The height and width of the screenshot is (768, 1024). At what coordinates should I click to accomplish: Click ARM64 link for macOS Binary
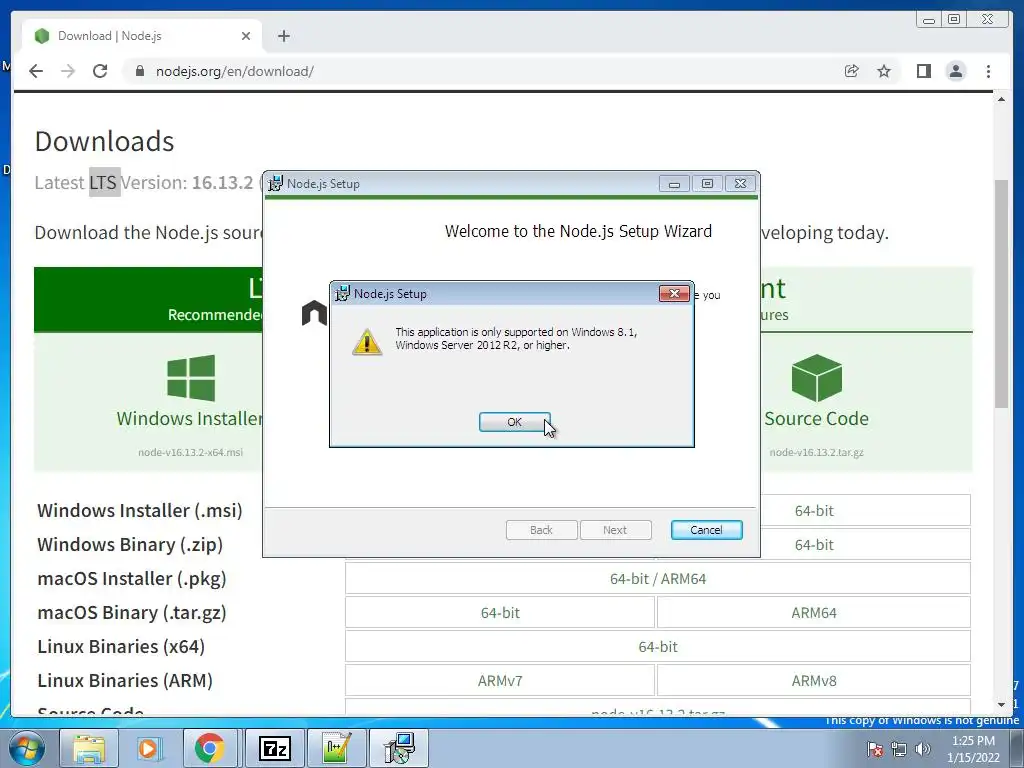click(814, 613)
